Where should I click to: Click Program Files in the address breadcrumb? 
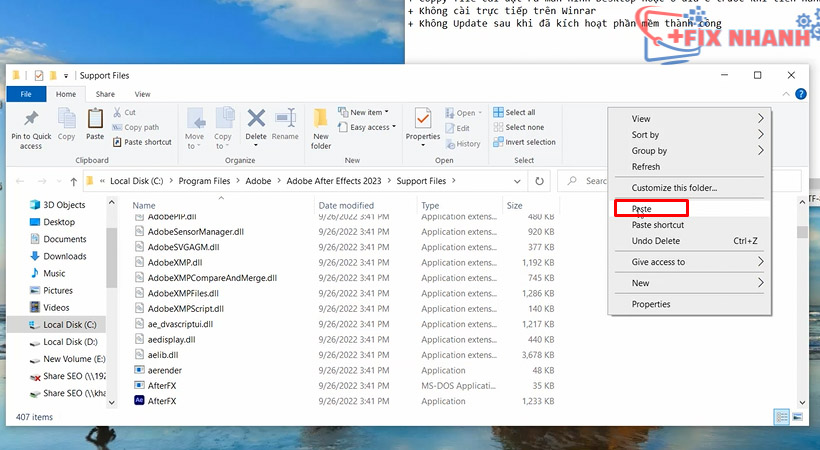click(x=204, y=181)
